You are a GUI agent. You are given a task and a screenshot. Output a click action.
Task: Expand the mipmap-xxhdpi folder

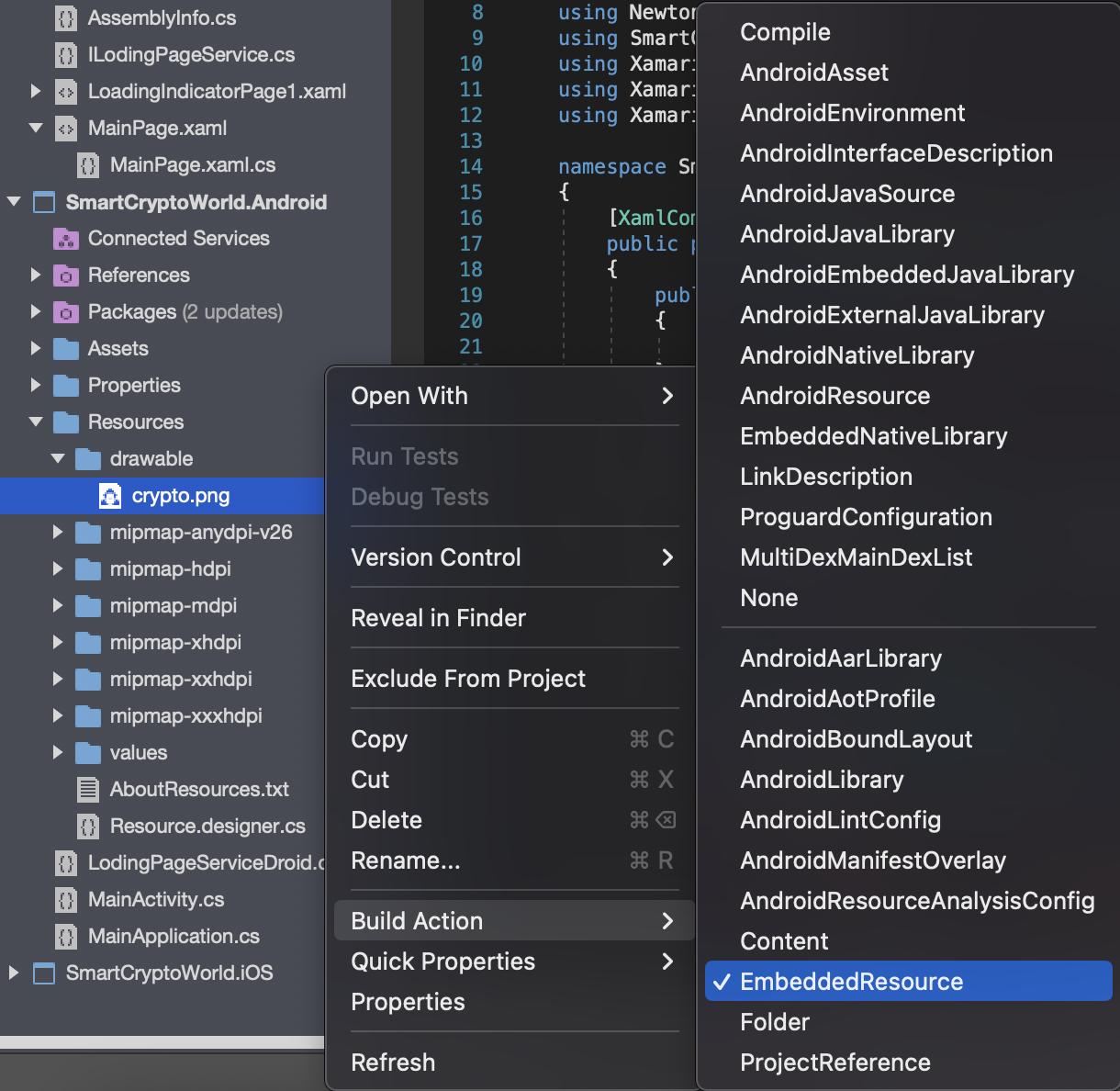(x=58, y=679)
